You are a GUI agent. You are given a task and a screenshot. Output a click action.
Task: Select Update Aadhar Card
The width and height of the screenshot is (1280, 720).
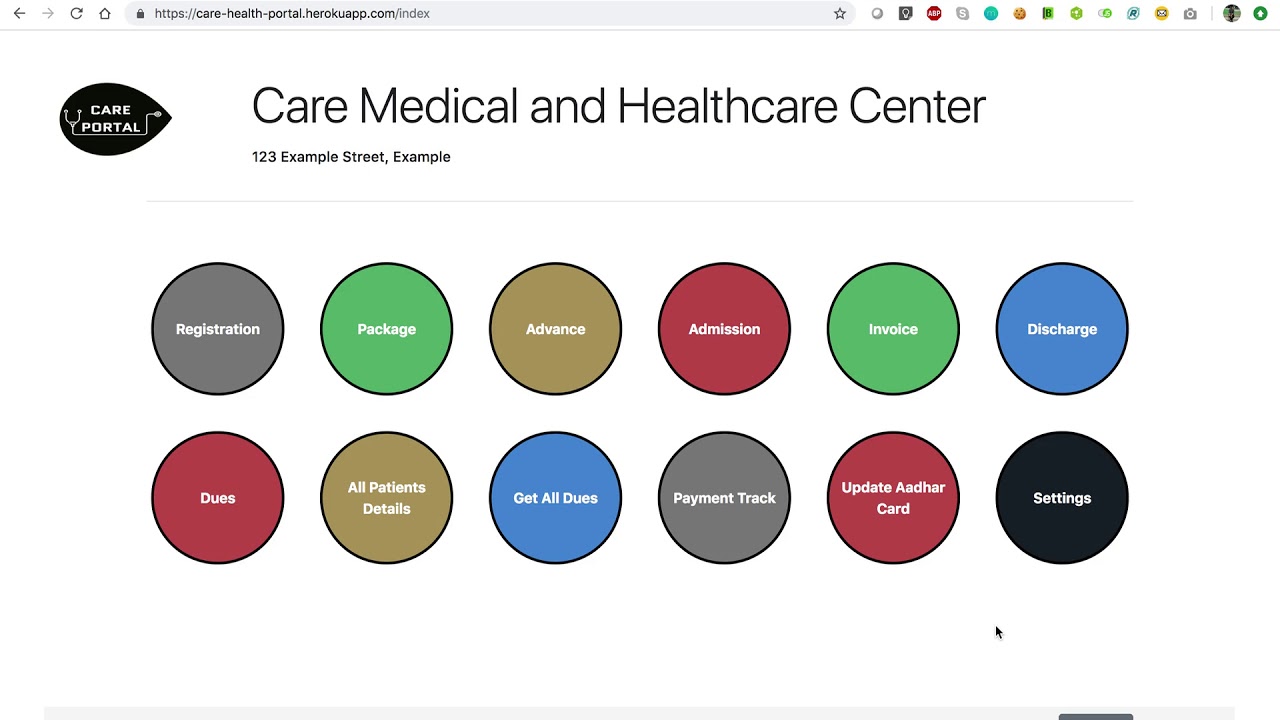[x=893, y=498]
